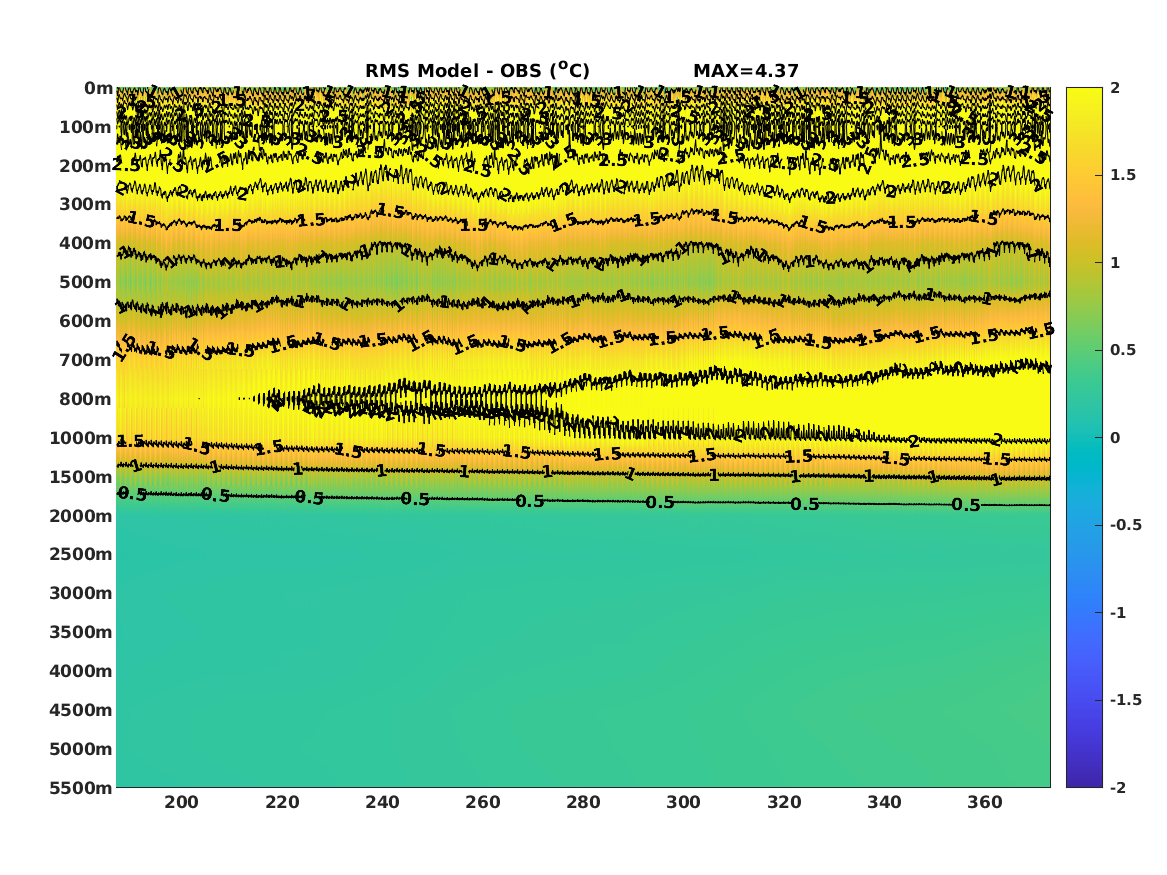
Task: Click the "4500m" depth axis label
Action: tap(81, 711)
